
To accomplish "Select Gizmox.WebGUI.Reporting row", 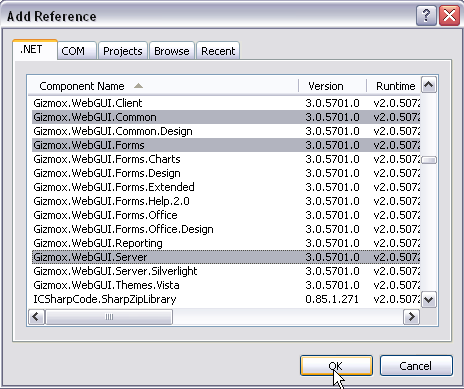I will tap(226, 243).
